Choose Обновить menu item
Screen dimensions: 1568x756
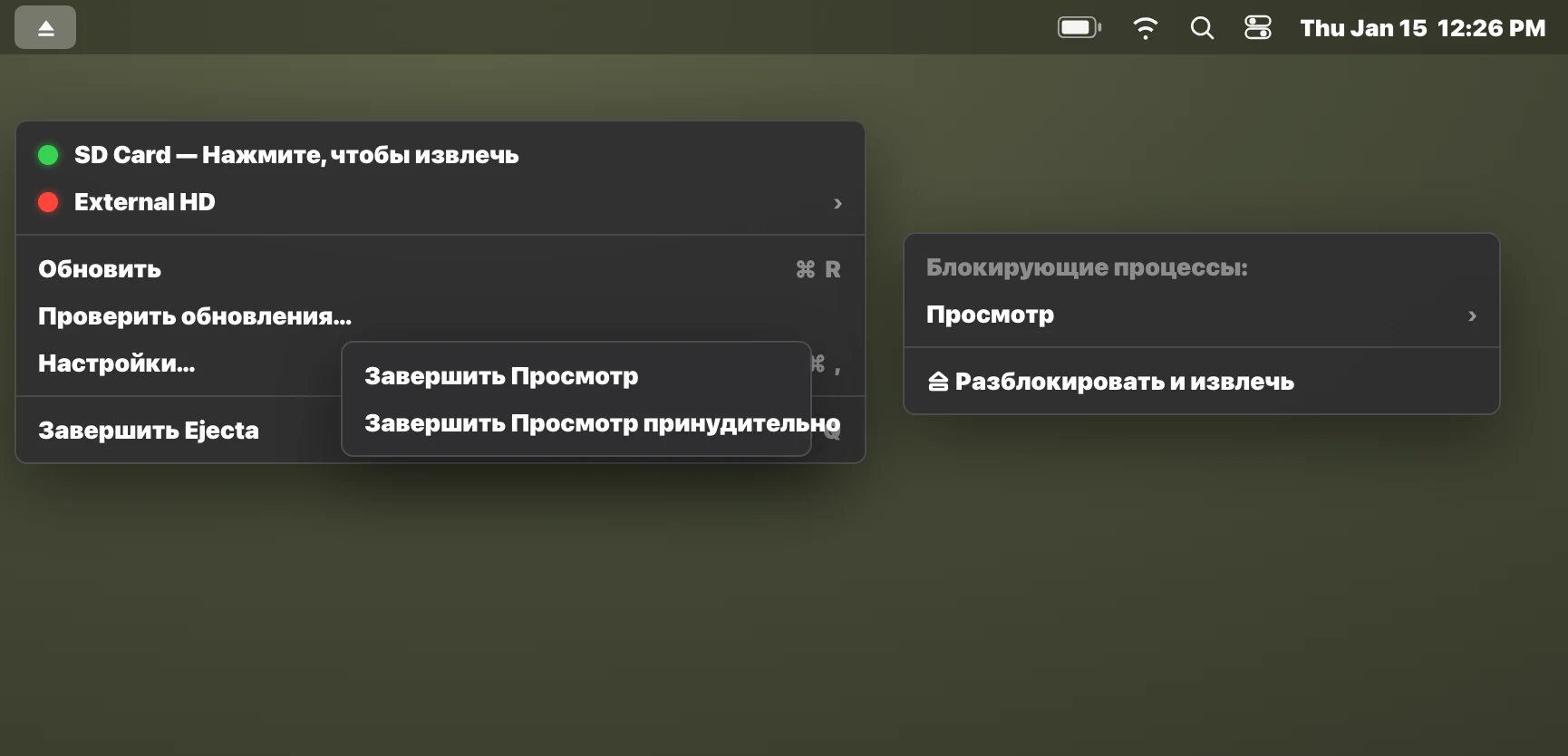pos(440,269)
